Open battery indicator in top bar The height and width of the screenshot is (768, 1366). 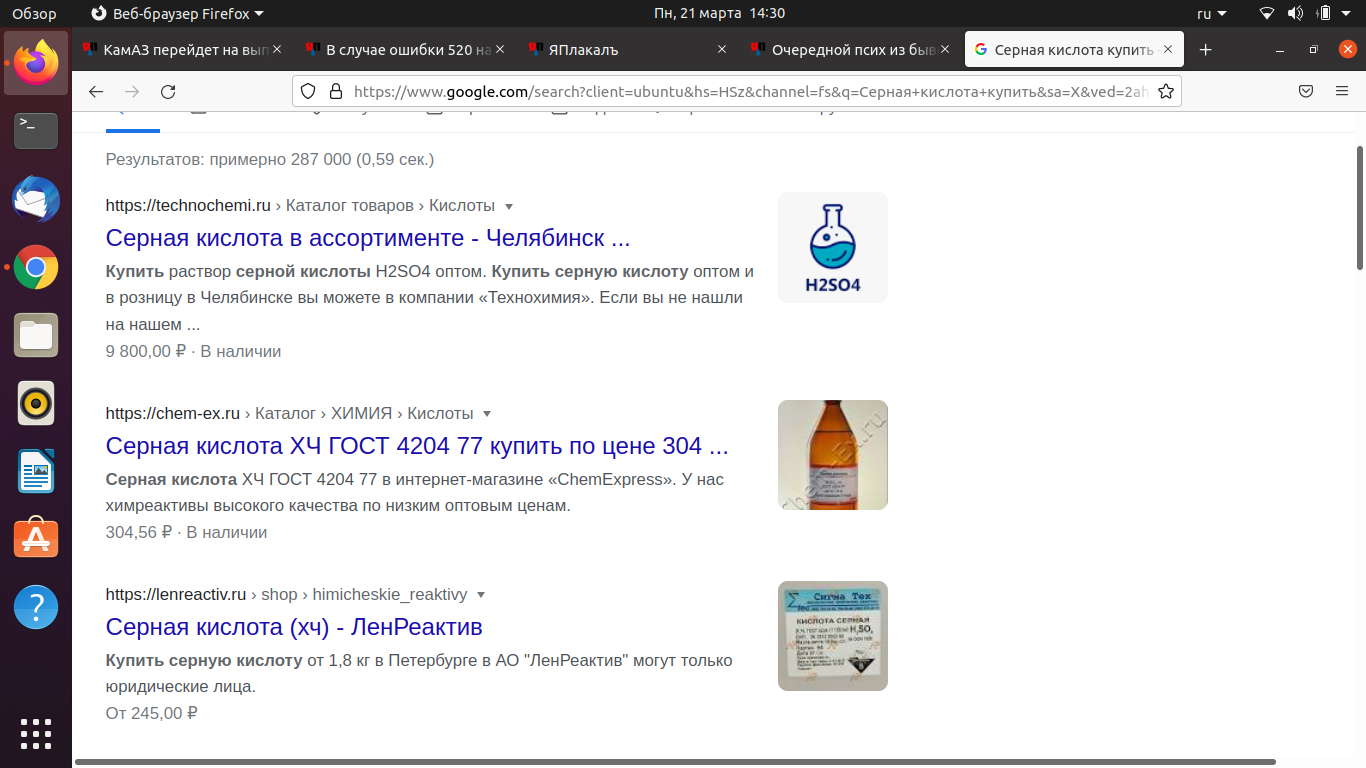[1324, 13]
